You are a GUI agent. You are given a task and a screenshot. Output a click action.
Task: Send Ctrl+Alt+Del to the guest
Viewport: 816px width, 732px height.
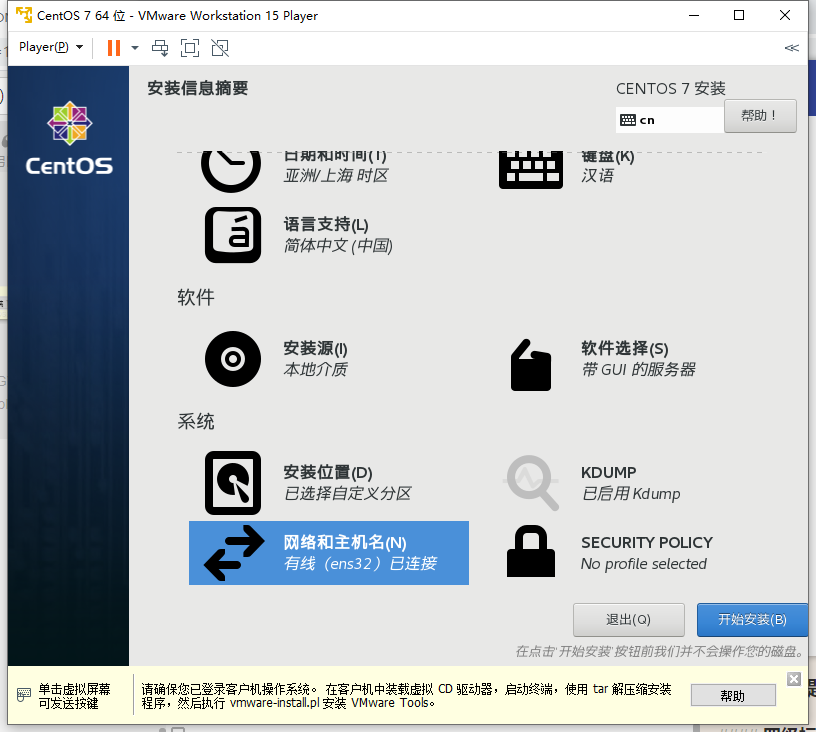(160, 47)
